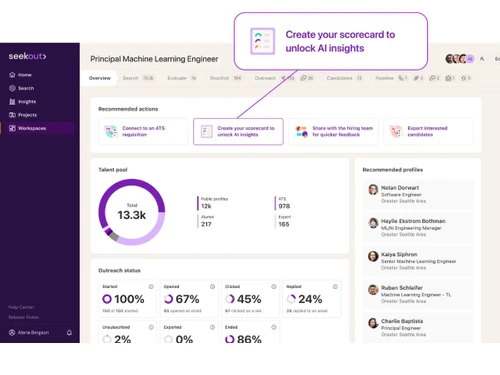500x375 pixels.
Task: Click 'Principal Machine Learning Engineer' title
Action: point(154,59)
